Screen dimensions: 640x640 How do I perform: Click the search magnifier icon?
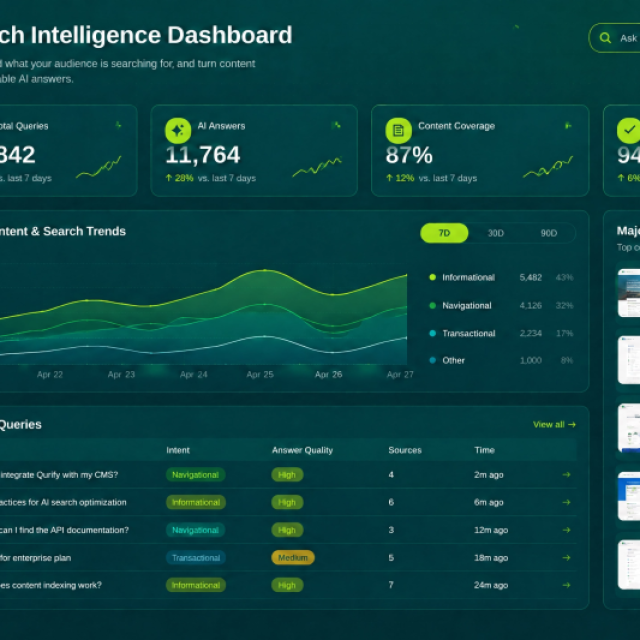[605, 38]
